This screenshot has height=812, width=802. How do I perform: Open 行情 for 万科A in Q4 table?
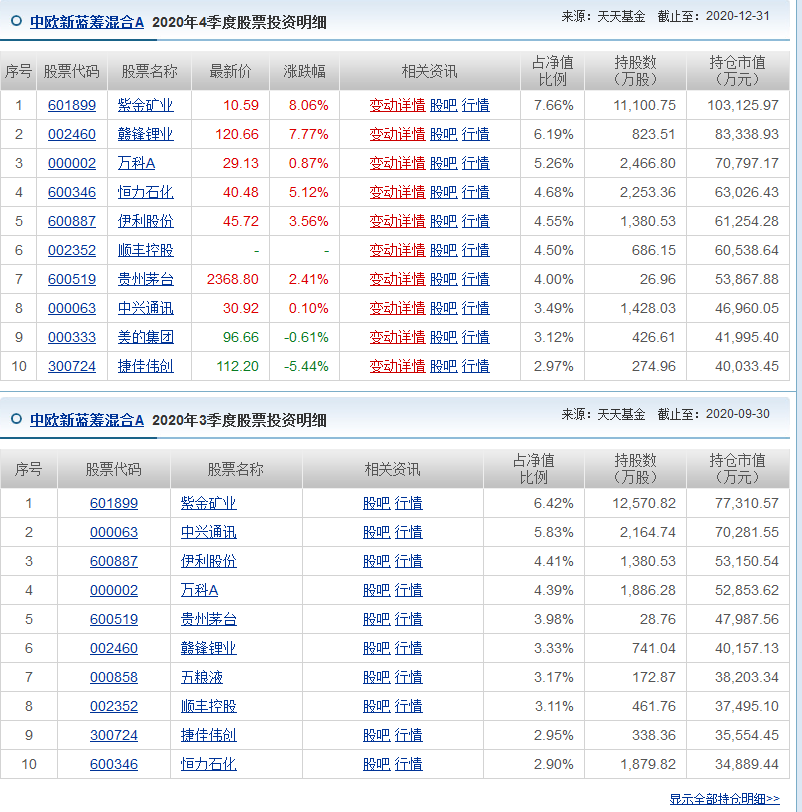[475, 164]
